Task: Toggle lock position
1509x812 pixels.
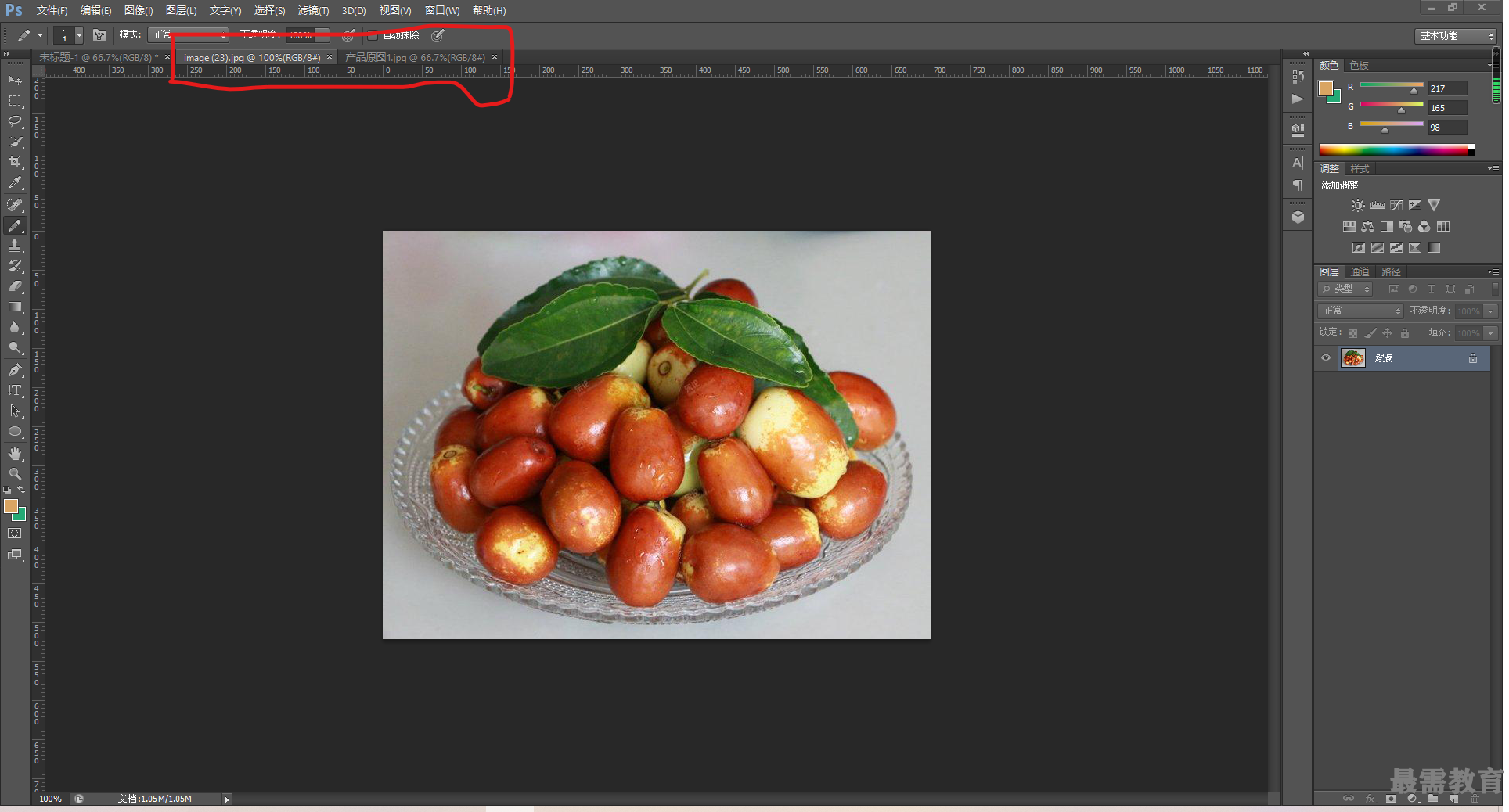Action: (x=1388, y=333)
